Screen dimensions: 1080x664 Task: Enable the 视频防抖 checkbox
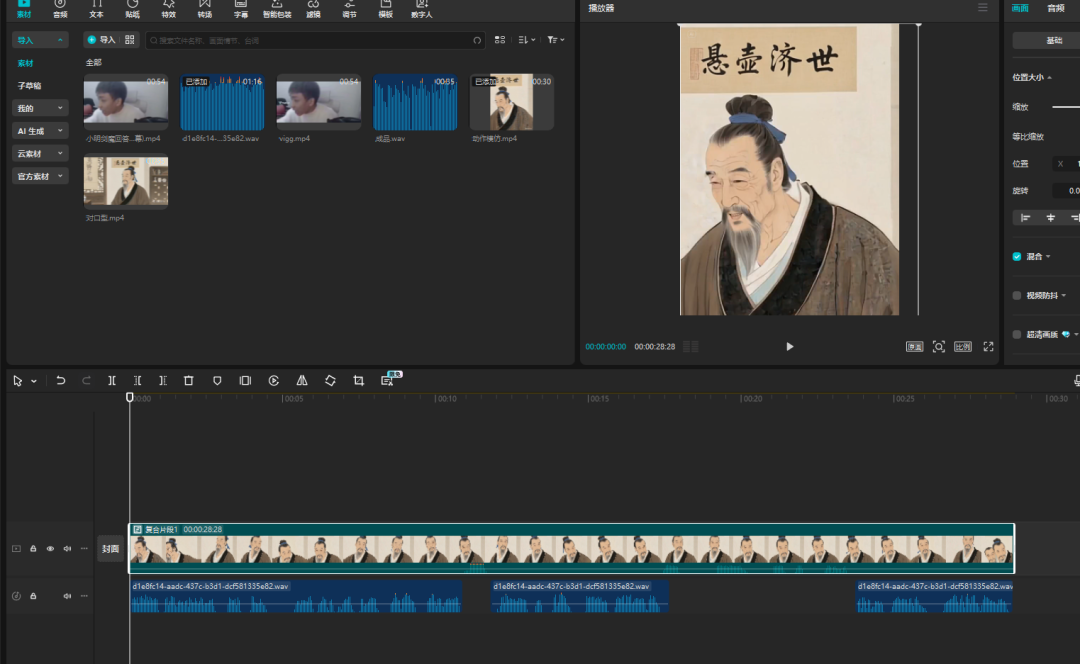pos(1017,296)
